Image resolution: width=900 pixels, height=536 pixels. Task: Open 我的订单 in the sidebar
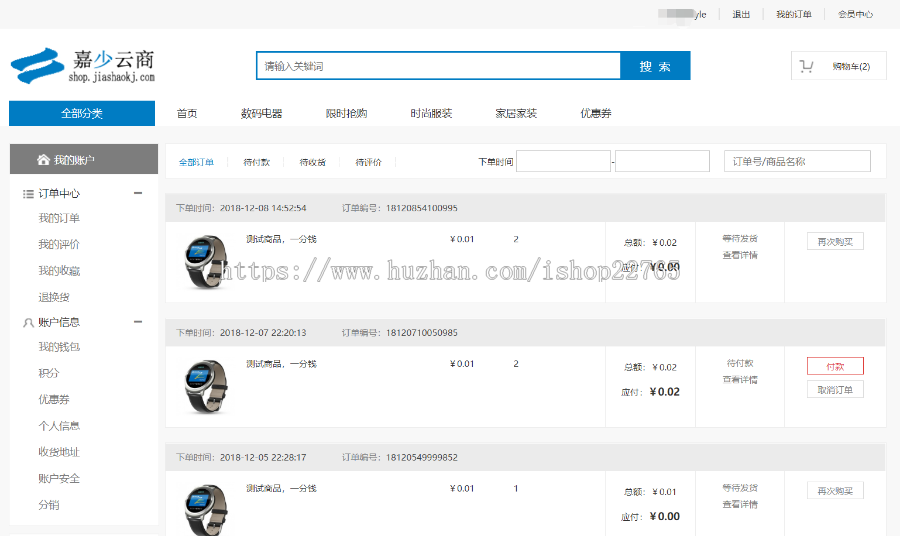(59, 218)
